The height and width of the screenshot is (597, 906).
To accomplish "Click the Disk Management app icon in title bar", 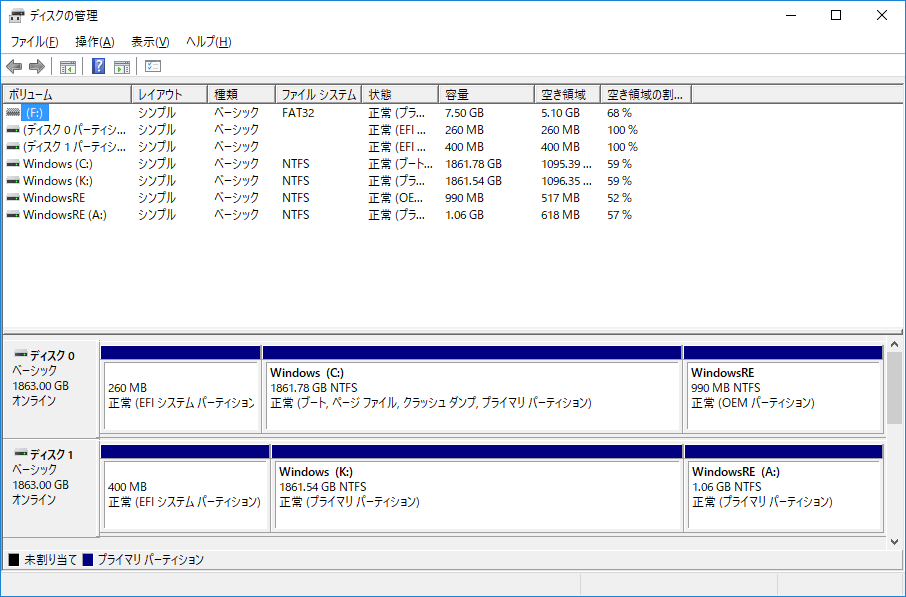I will [17, 16].
